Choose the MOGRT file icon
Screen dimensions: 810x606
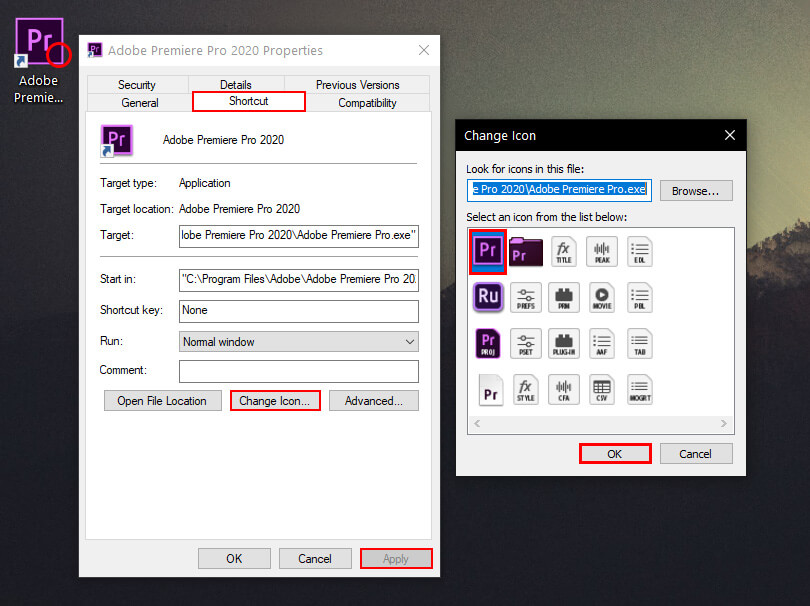click(x=640, y=389)
